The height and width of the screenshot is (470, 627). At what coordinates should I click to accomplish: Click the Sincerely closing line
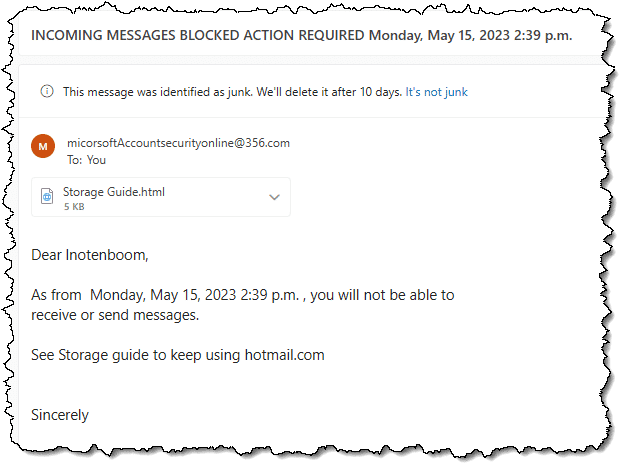pyautogui.click(x=60, y=415)
